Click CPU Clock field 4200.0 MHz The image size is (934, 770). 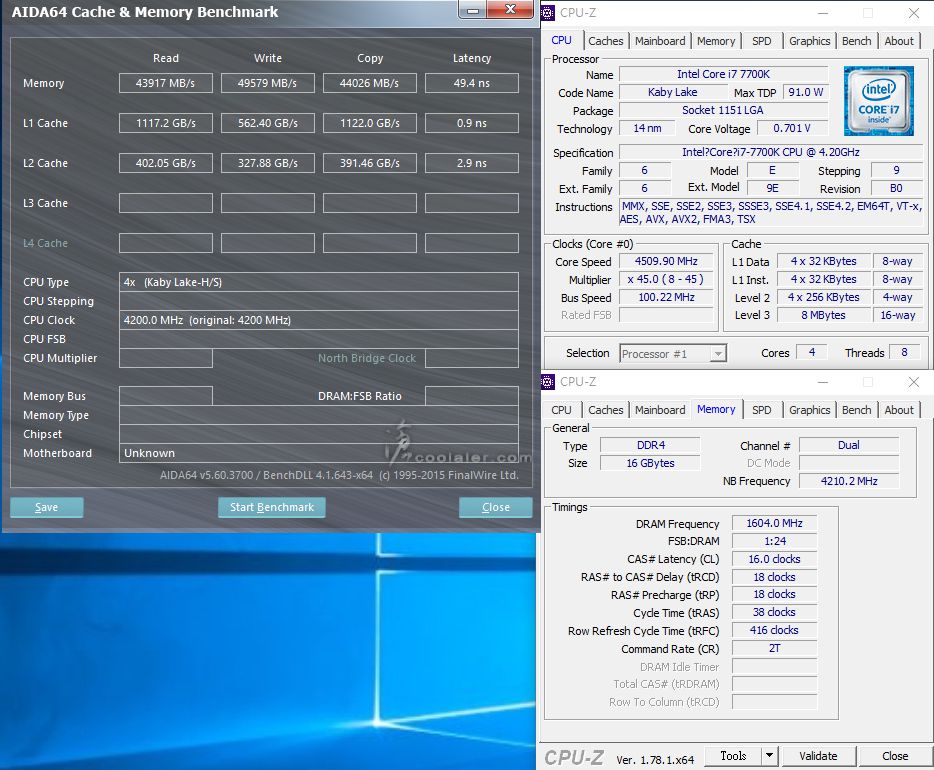319,320
